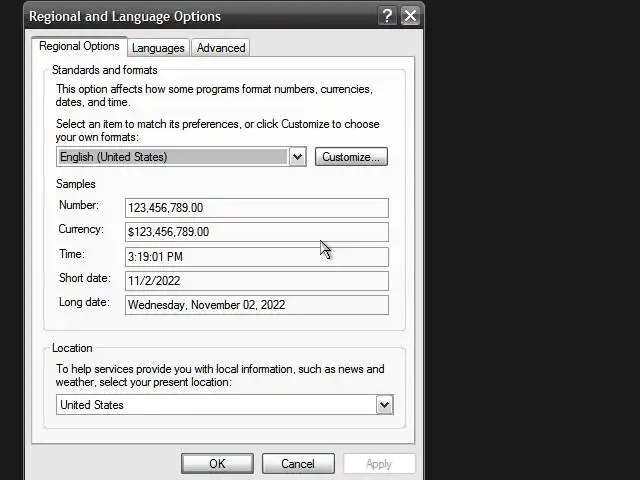Click the dialog title "Regional and Language Options"
640x480 pixels.
tap(125, 16)
